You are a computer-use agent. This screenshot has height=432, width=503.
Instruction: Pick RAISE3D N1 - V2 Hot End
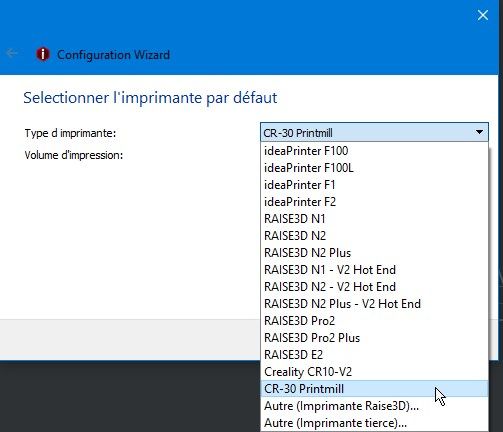[374, 270]
